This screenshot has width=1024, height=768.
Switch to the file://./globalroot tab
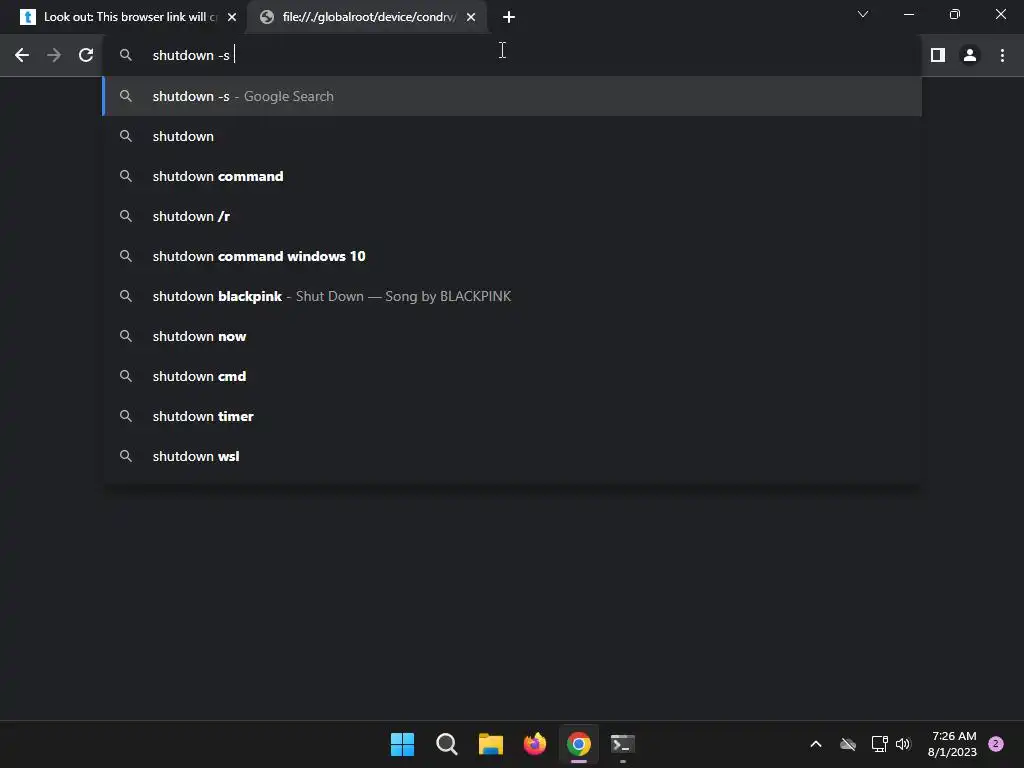368,17
